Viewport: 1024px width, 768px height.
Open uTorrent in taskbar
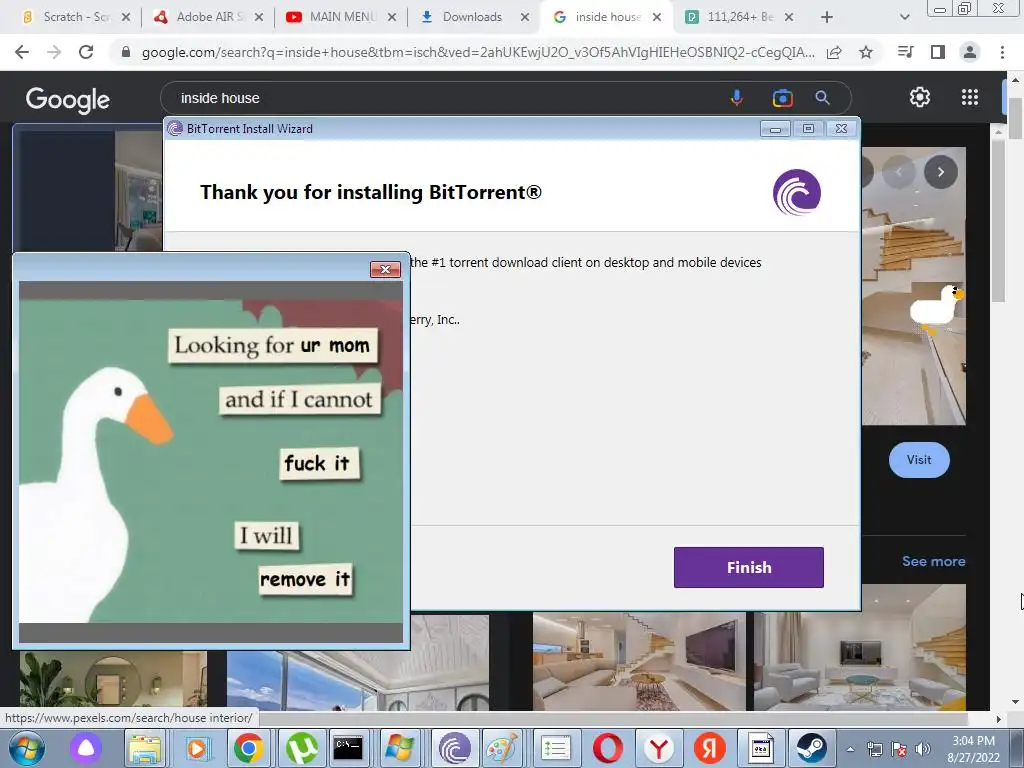[301, 748]
